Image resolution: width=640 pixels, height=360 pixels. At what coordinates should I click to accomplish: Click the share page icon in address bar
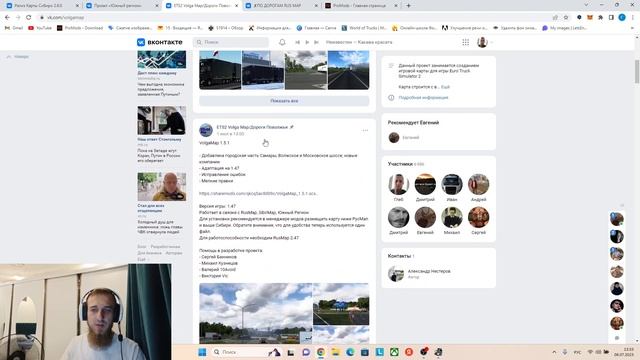pyautogui.click(x=555, y=18)
